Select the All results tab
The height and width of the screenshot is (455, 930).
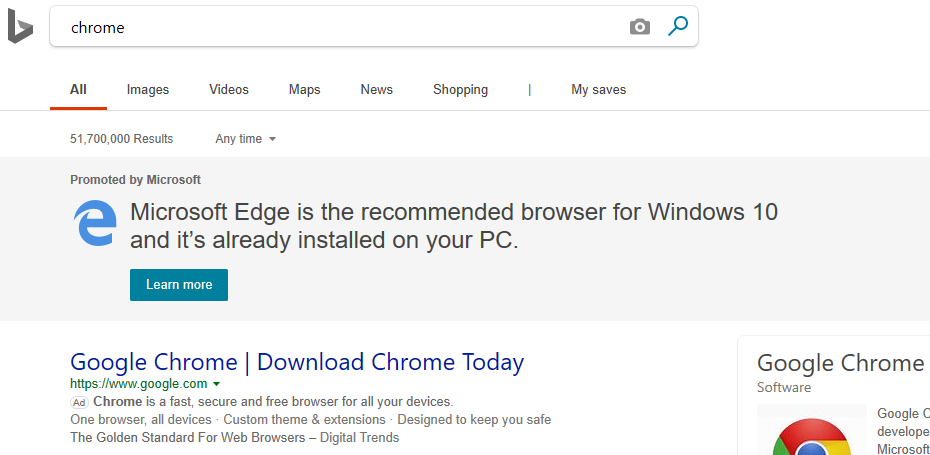[78, 90]
